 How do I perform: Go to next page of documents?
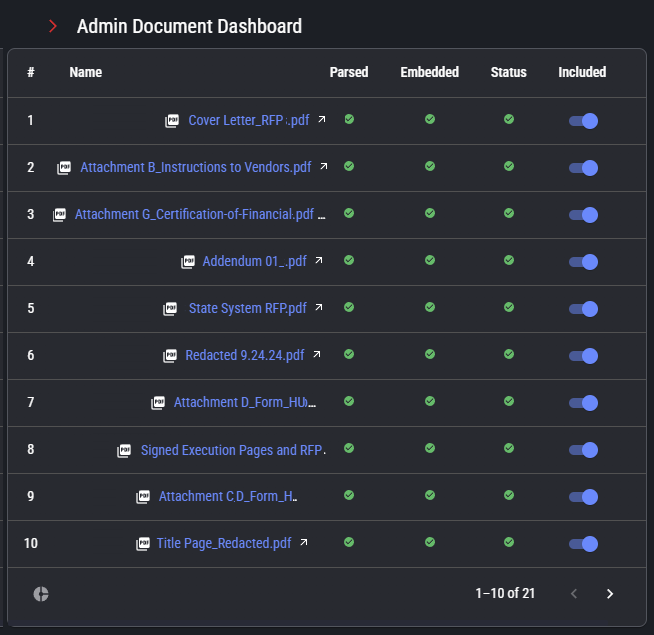point(610,594)
